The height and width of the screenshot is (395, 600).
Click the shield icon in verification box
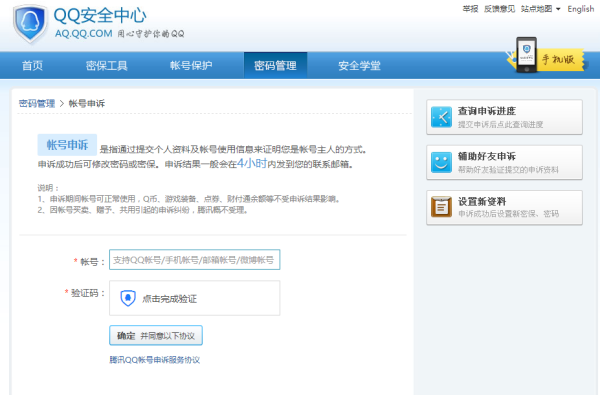128,298
